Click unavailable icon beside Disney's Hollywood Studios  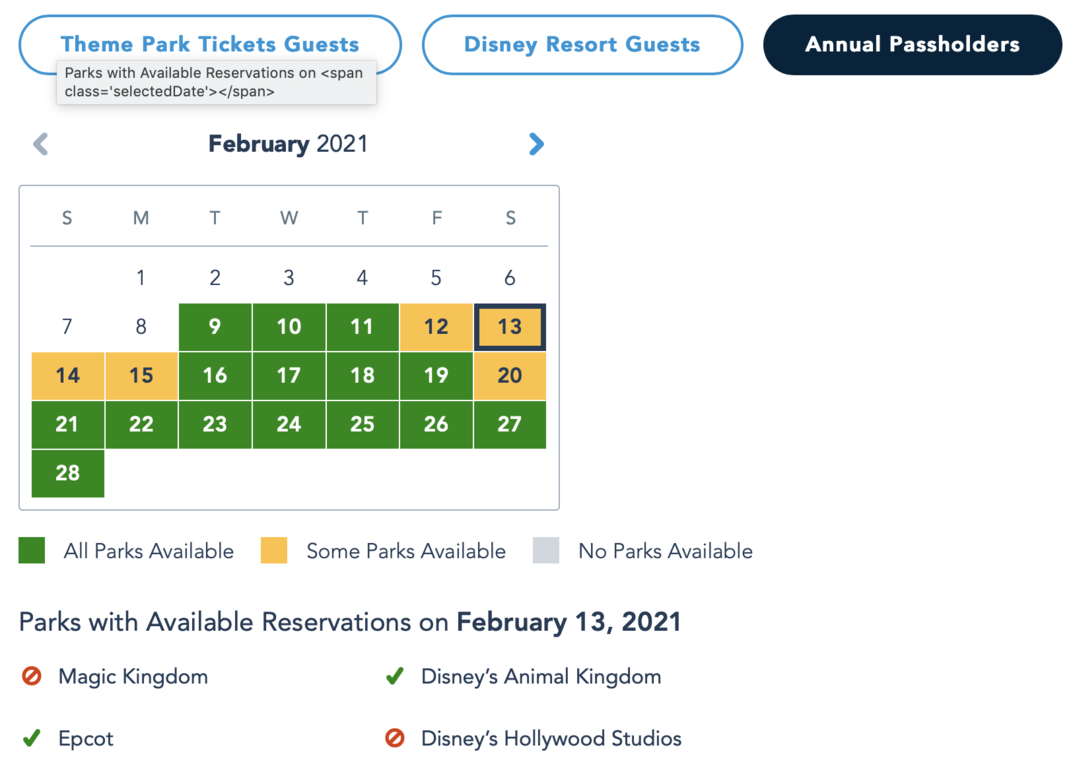point(395,739)
